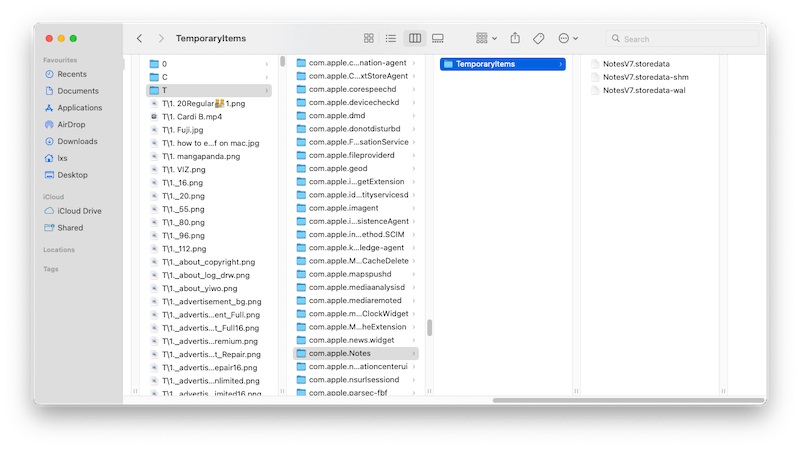
Task: Open Applications in the sidebar
Action: click(x=80, y=108)
